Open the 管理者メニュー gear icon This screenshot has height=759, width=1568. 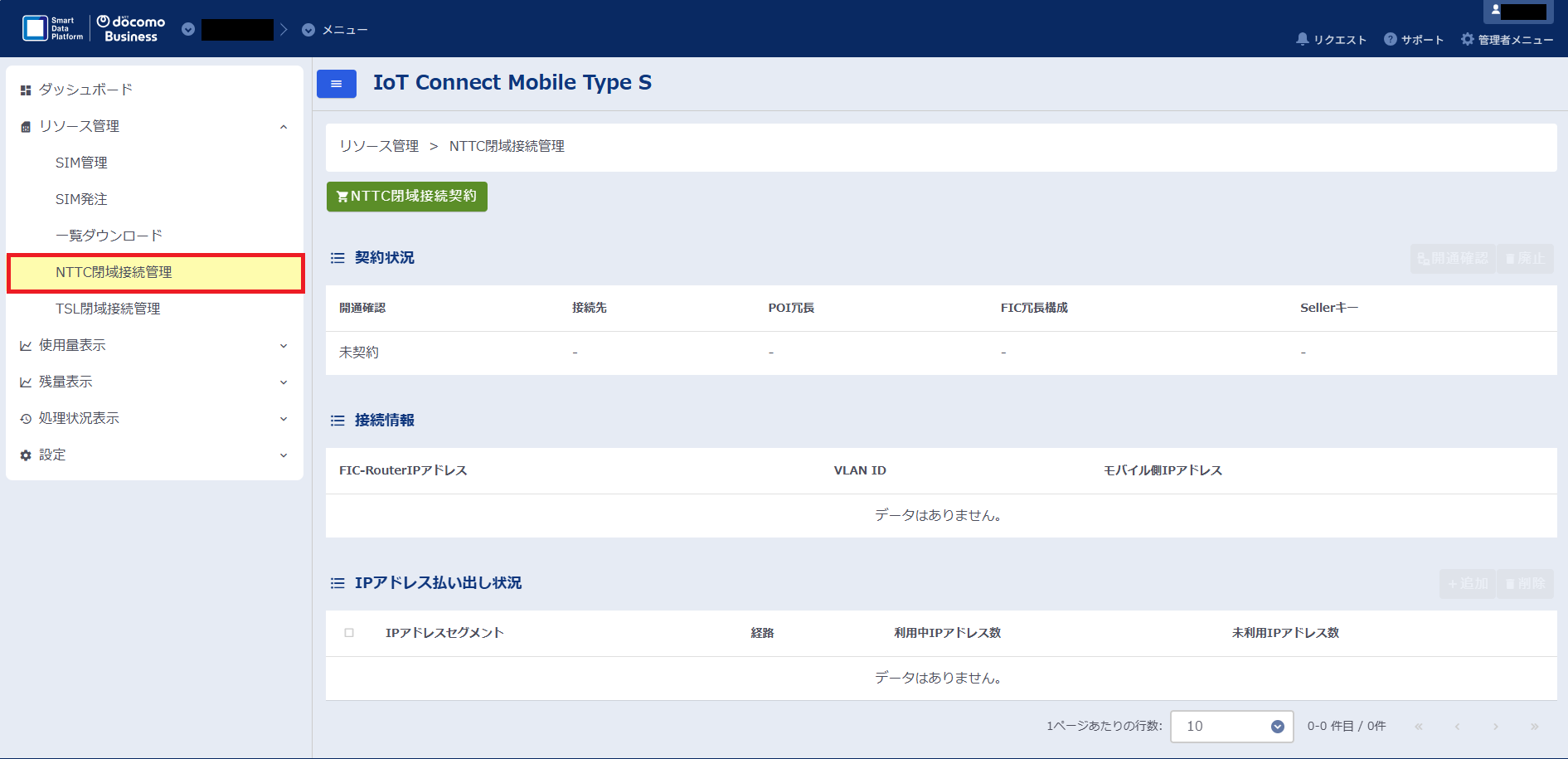(1467, 39)
